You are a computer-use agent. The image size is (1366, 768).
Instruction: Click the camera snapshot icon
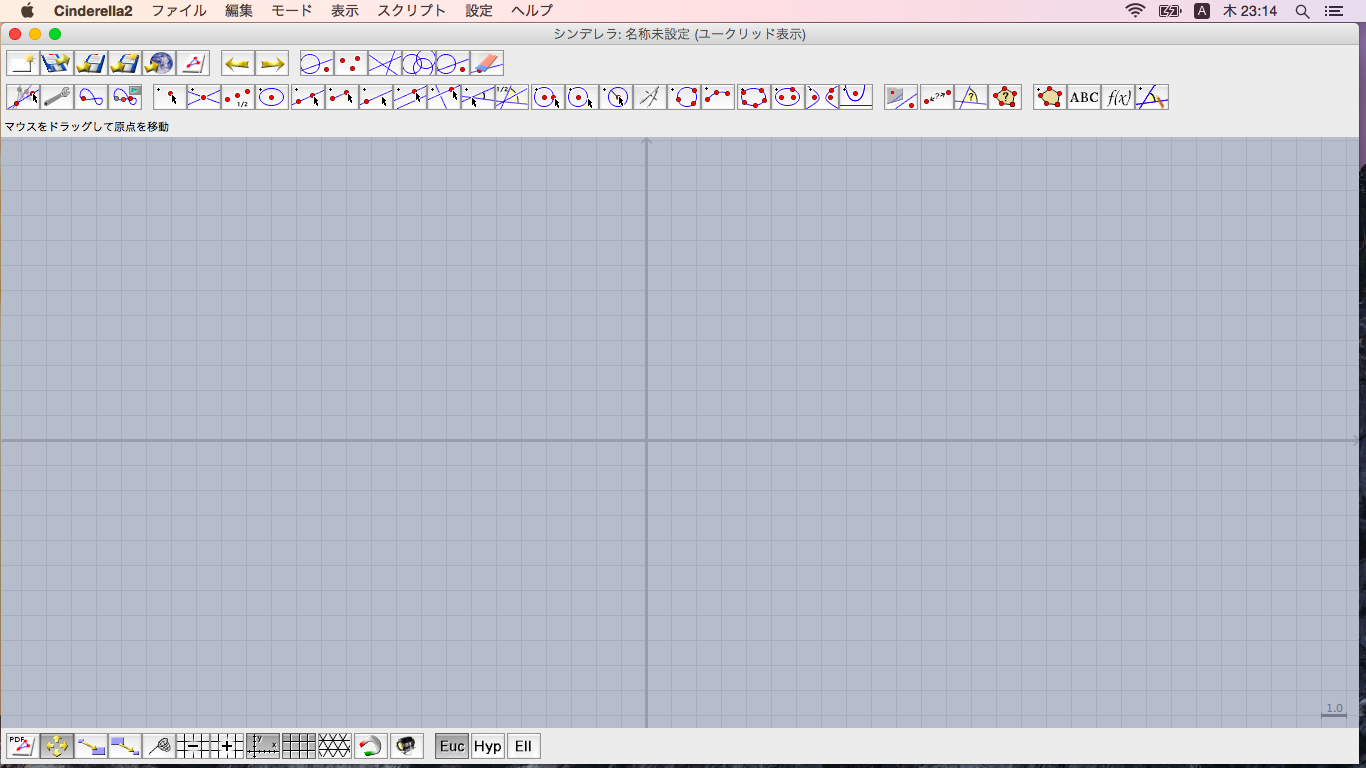pyautogui.click(x=406, y=746)
